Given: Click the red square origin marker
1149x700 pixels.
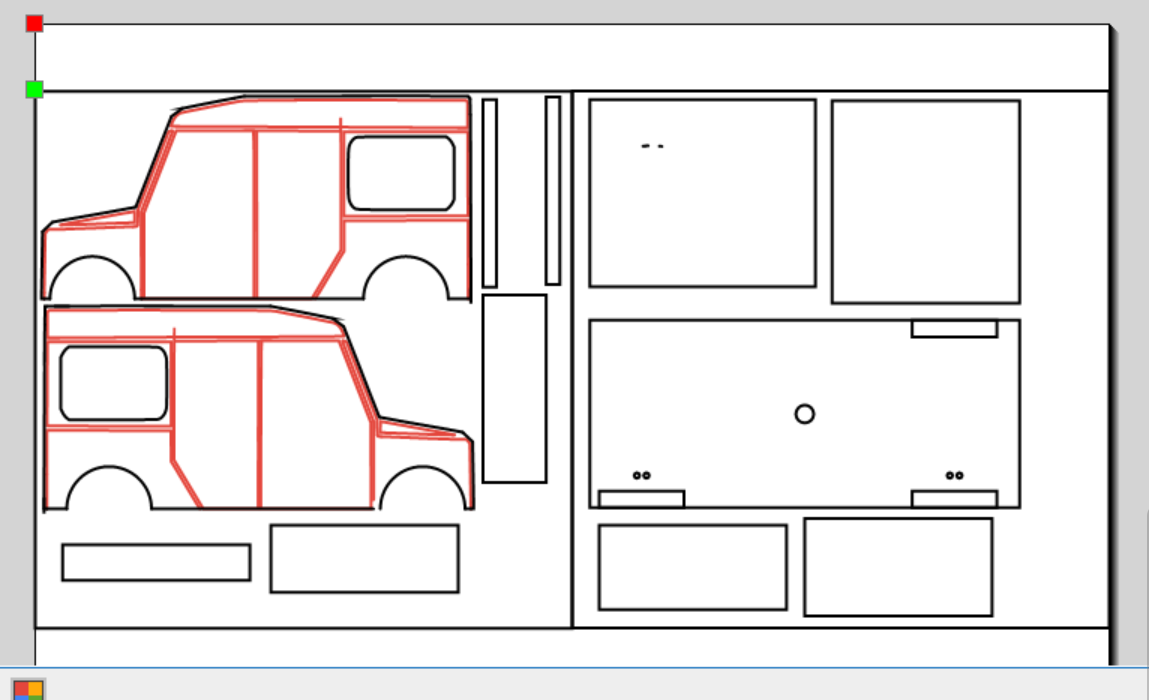Looking at the screenshot, I should 34,23.
